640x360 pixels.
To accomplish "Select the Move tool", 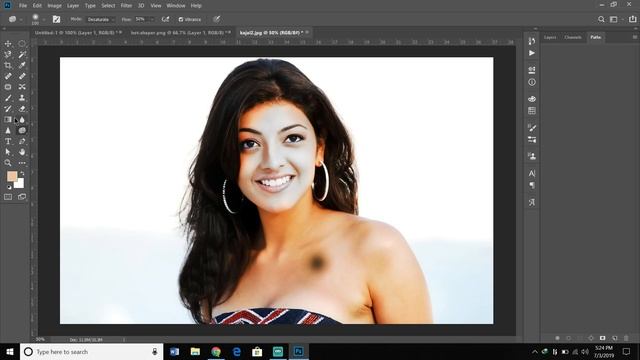I will coord(8,44).
